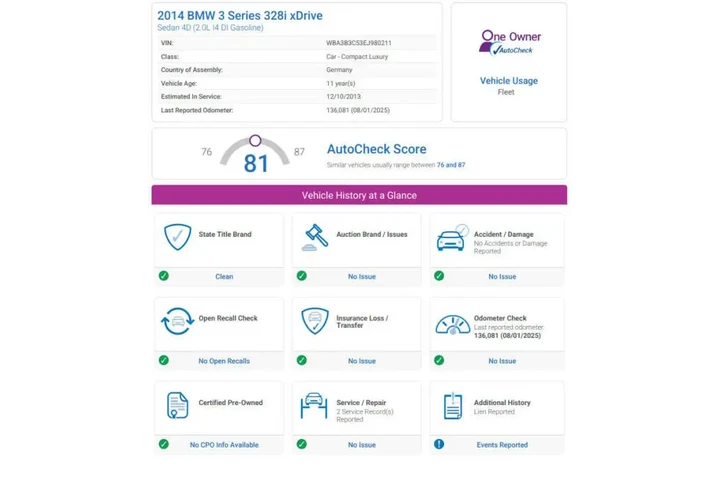Click the VIN value WBA3B3C53EJ980211
720x480 pixels.
(x=359, y=43)
